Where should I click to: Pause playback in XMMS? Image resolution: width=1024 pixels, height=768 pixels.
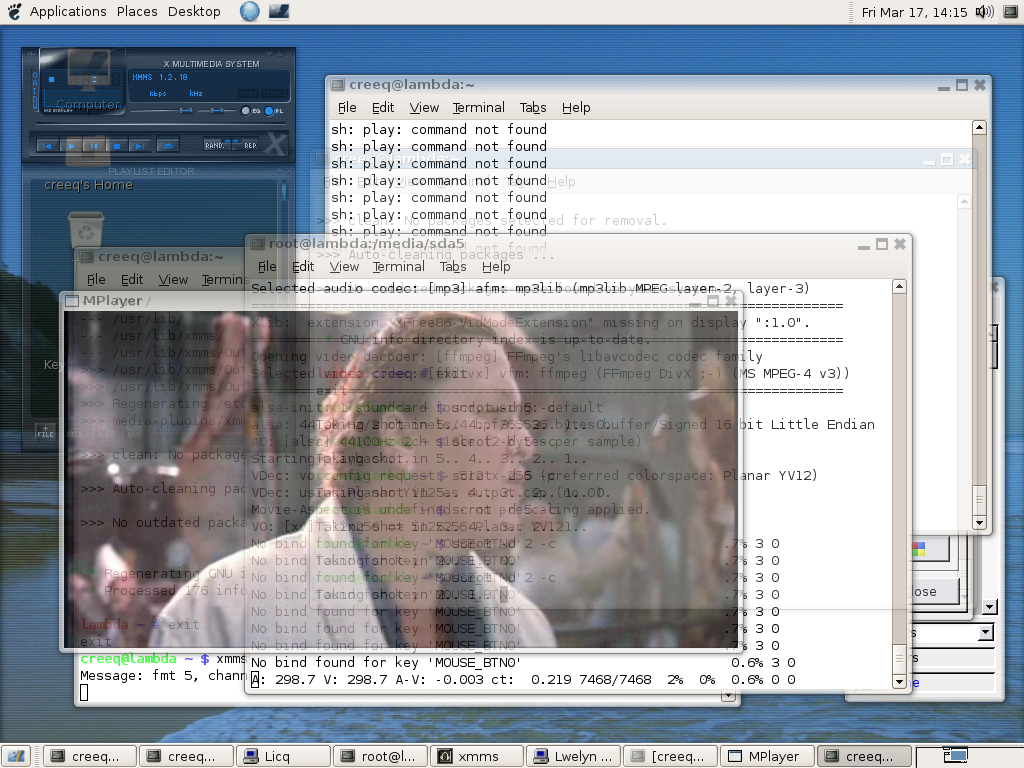pos(94,146)
